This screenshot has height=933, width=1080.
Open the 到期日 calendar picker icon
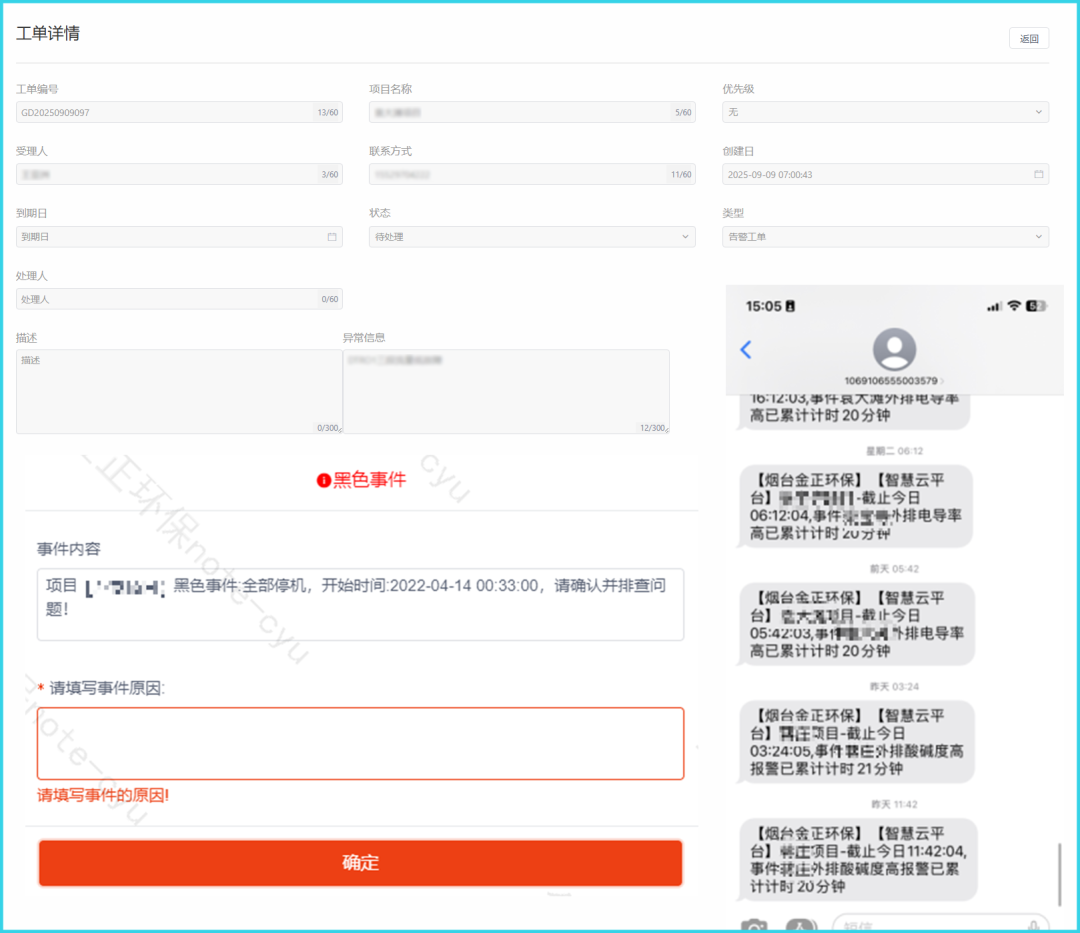click(330, 236)
